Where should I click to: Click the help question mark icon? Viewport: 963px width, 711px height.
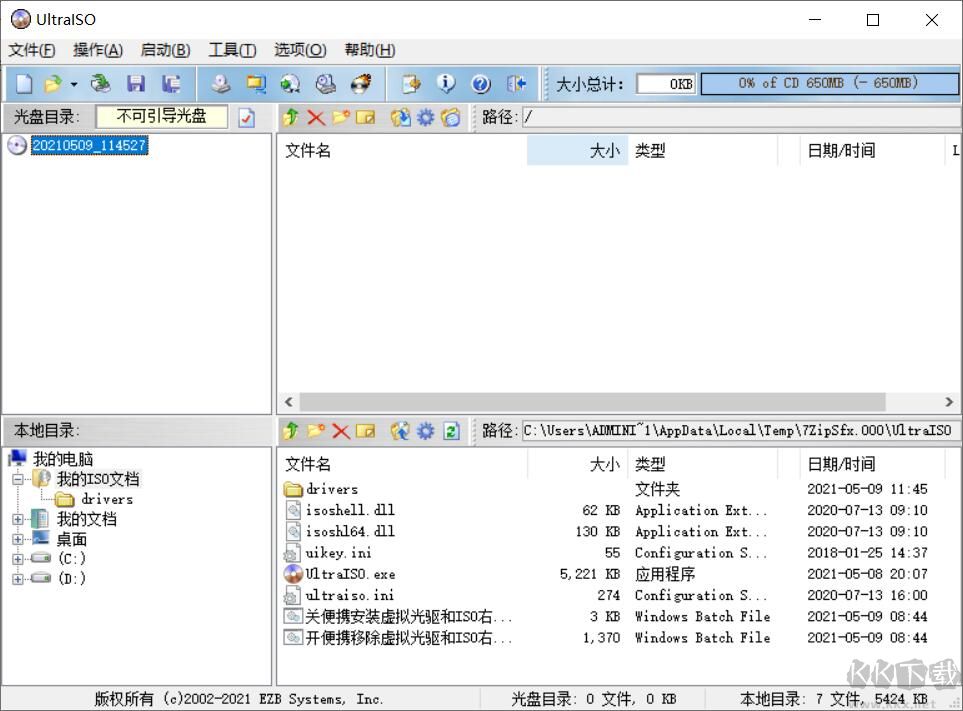[480, 84]
